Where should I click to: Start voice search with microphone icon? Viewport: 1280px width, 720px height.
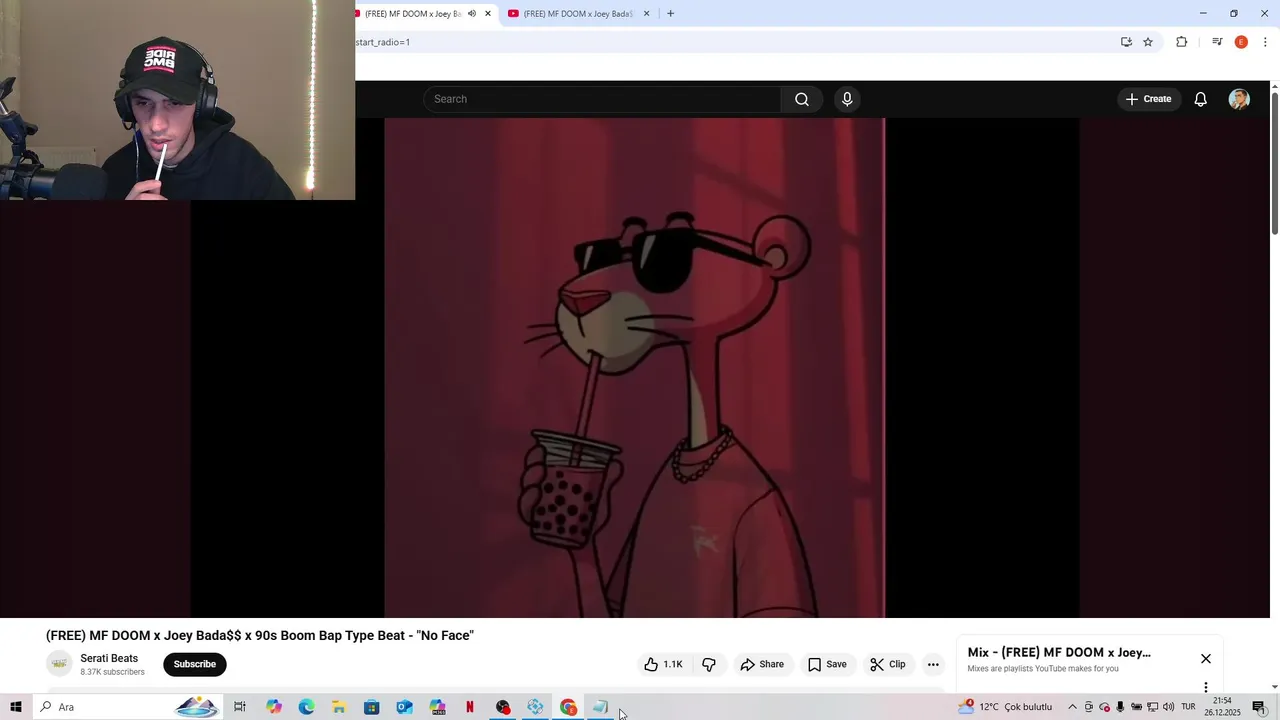847,99
